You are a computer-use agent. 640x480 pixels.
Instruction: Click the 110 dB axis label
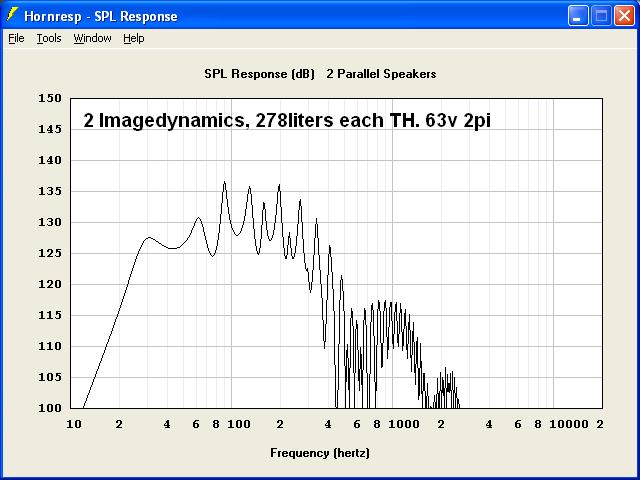pos(50,347)
